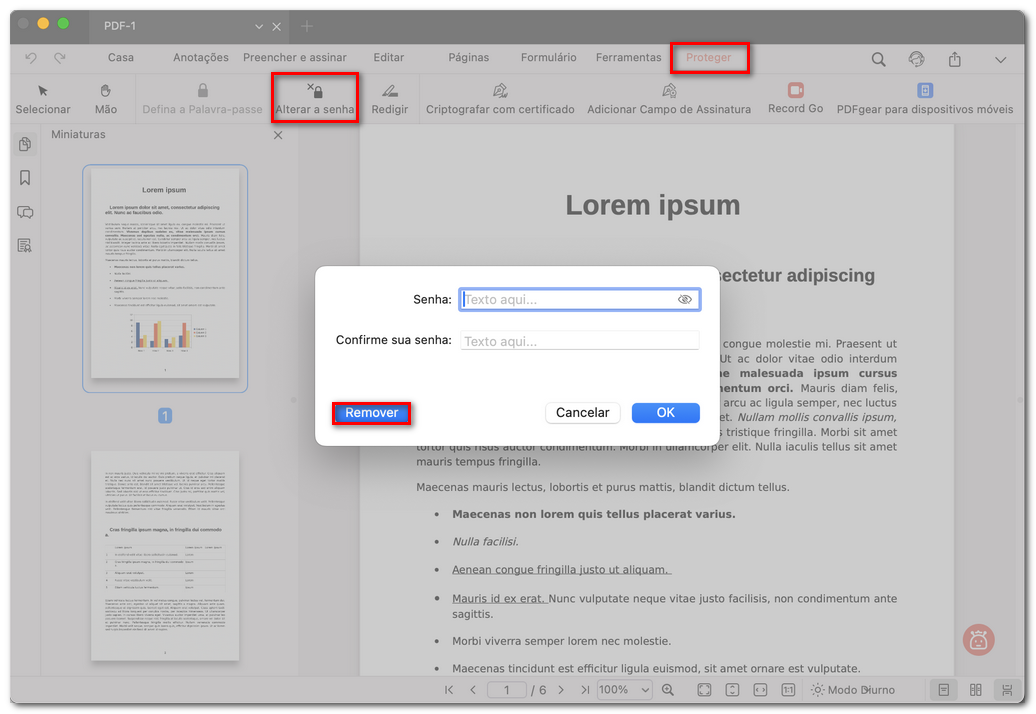Launch Record Go from the toolbar
Screen dimensions: 1036x714
pos(795,99)
